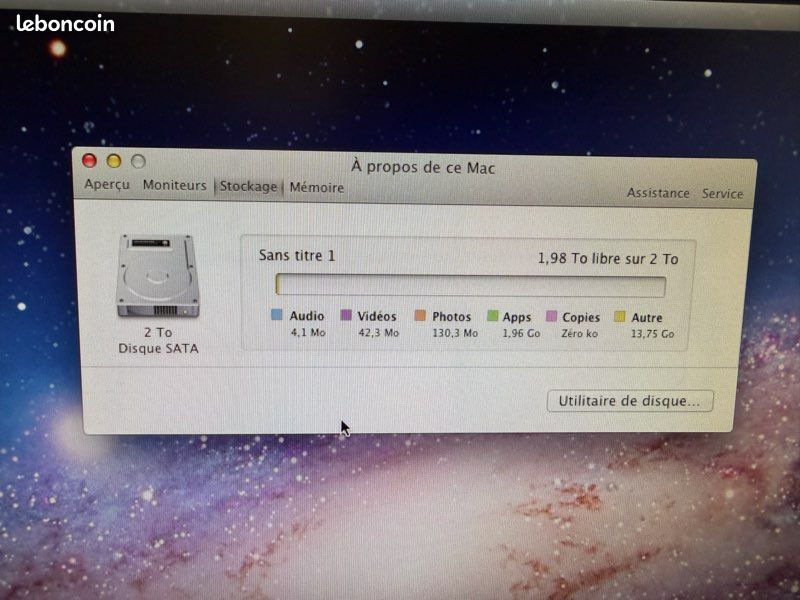Click the Autre legend label
Image resolution: width=800 pixels, height=600 pixels.
pos(647,318)
